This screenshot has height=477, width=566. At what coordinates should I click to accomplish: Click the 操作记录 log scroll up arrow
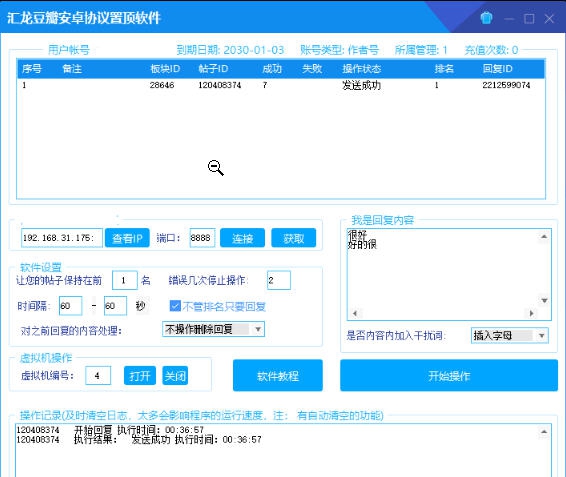coord(544,432)
